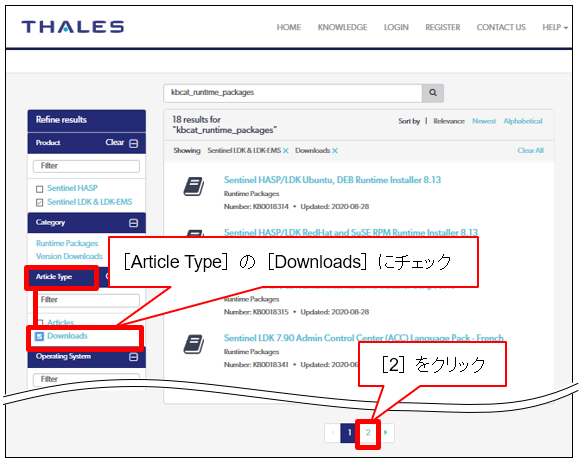Screen dimensions: 580x462
Task: Click the Operating System Filter text box
Action: pyautogui.click(x=86, y=380)
